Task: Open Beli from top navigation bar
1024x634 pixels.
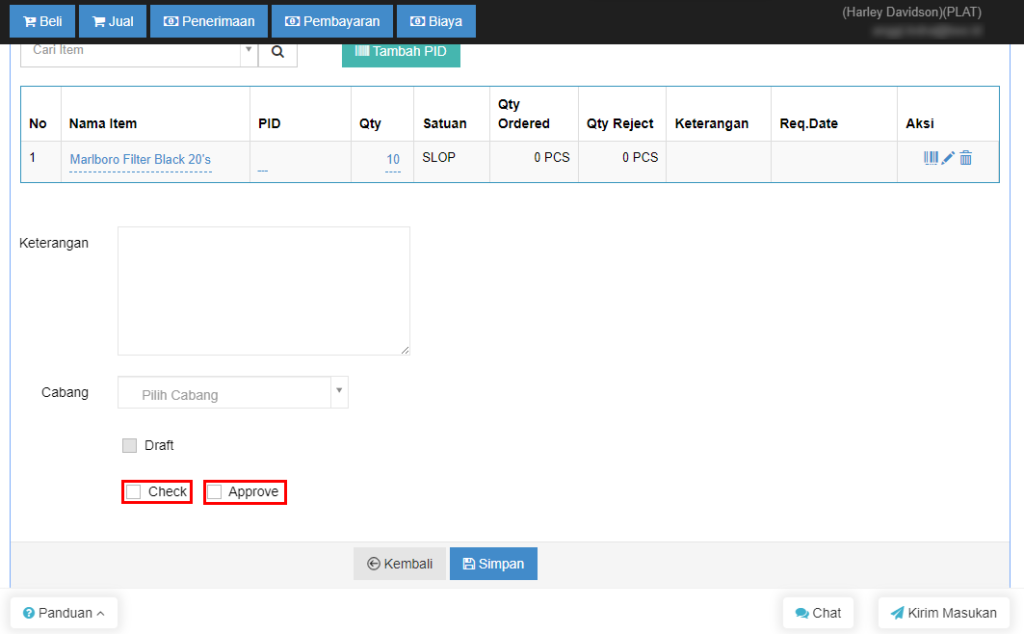Action: pyautogui.click(x=42, y=21)
